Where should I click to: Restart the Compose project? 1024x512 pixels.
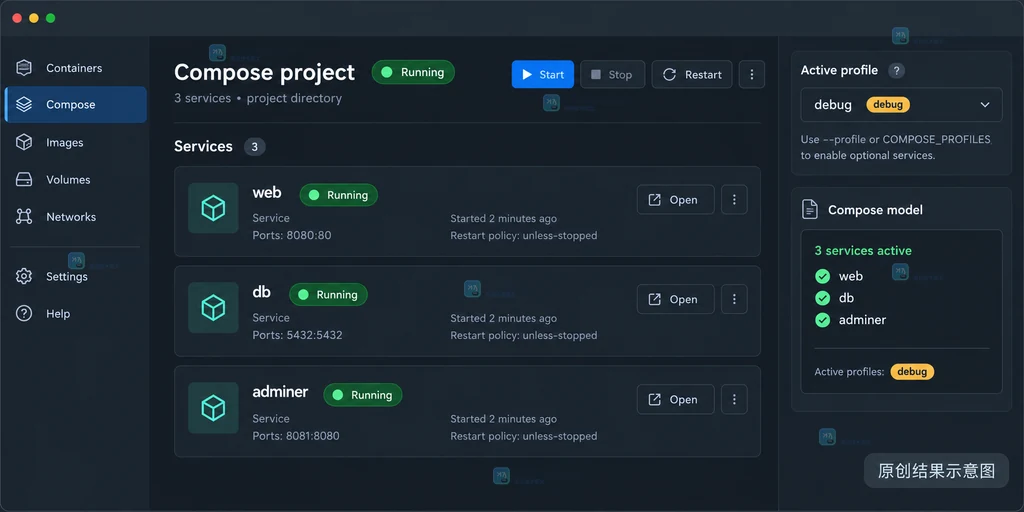[x=692, y=74]
